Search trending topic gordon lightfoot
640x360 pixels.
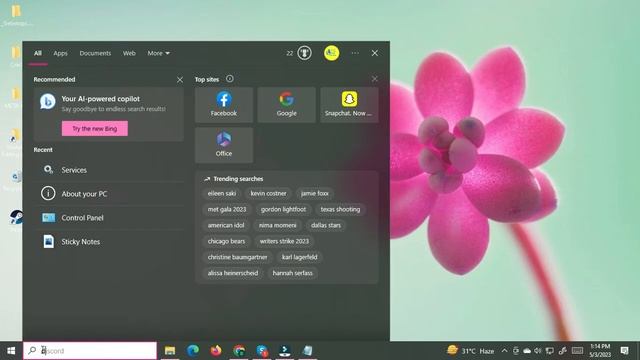click(283, 209)
